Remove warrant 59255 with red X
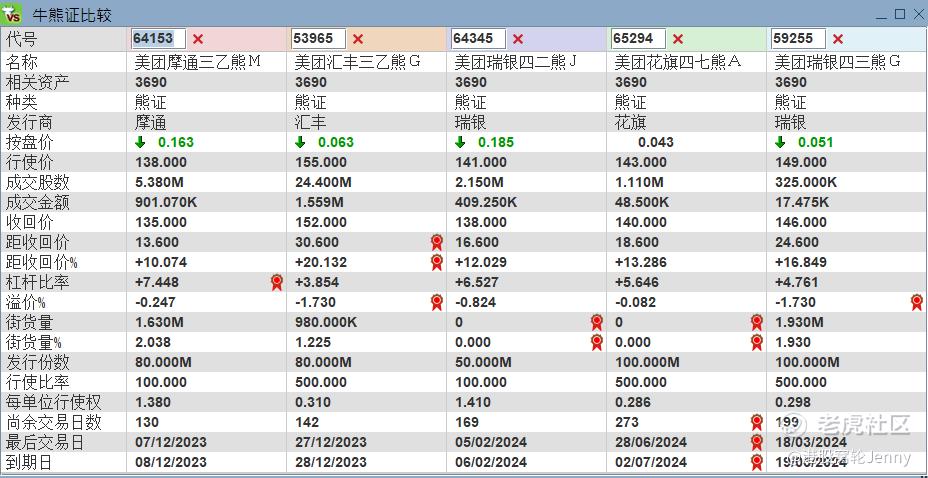The image size is (928, 478). [837, 40]
